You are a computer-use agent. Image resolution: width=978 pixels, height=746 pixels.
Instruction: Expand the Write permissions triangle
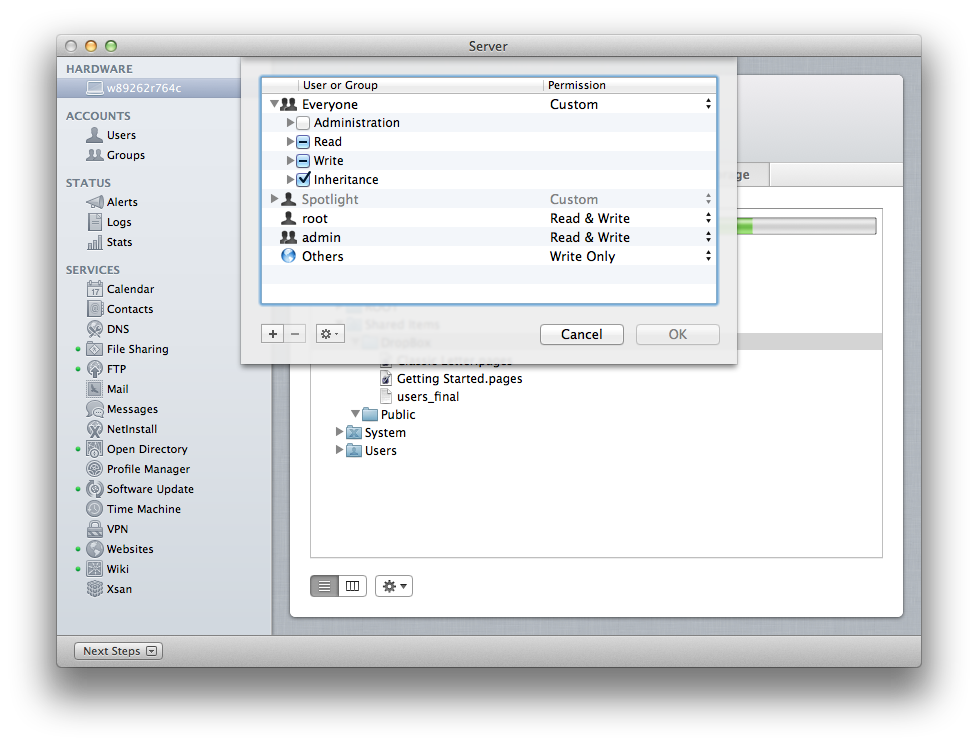click(x=290, y=160)
